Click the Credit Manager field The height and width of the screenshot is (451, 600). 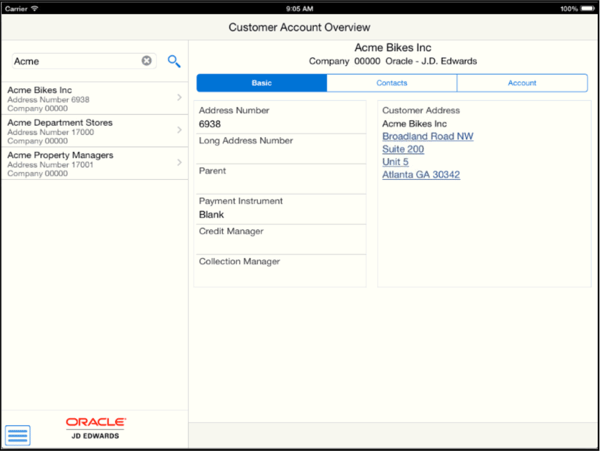[x=281, y=239]
